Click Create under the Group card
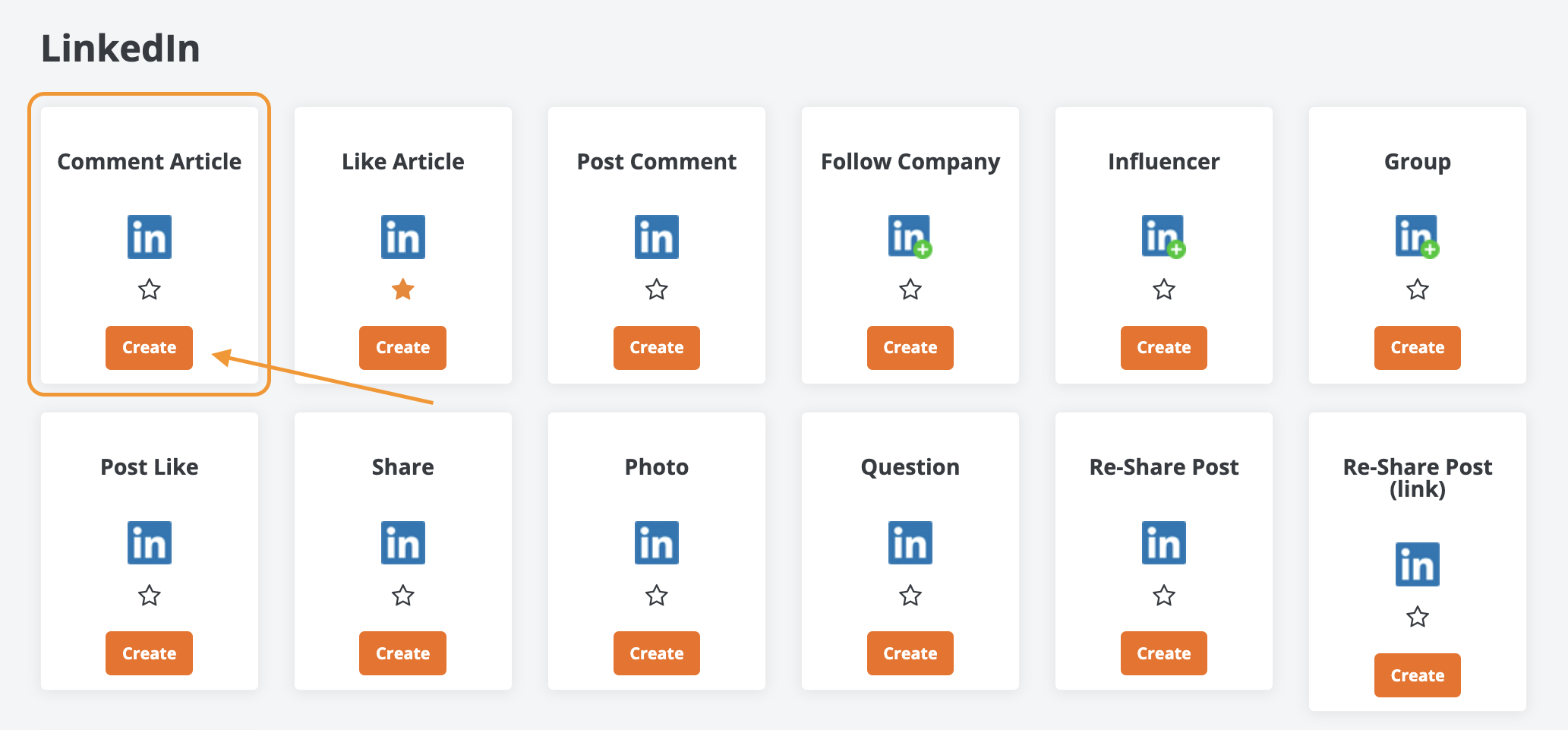The height and width of the screenshot is (730, 1568). [x=1418, y=348]
